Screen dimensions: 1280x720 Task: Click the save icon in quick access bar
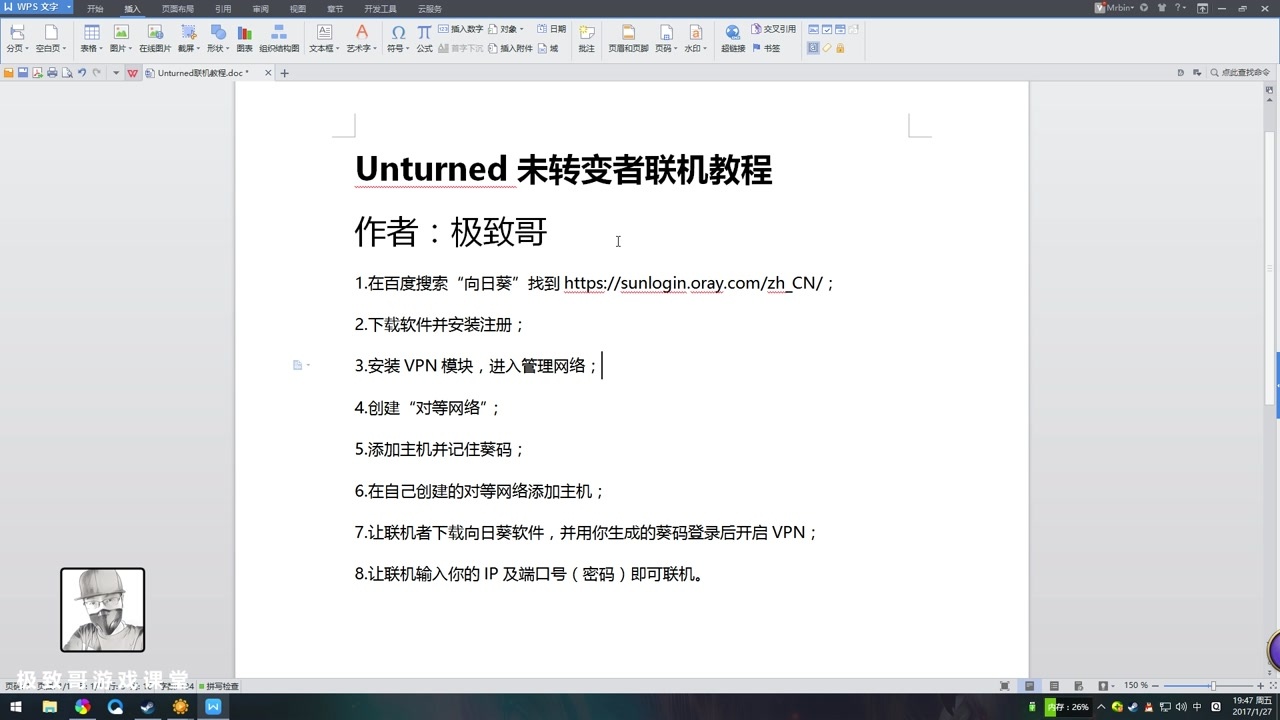point(22,73)
